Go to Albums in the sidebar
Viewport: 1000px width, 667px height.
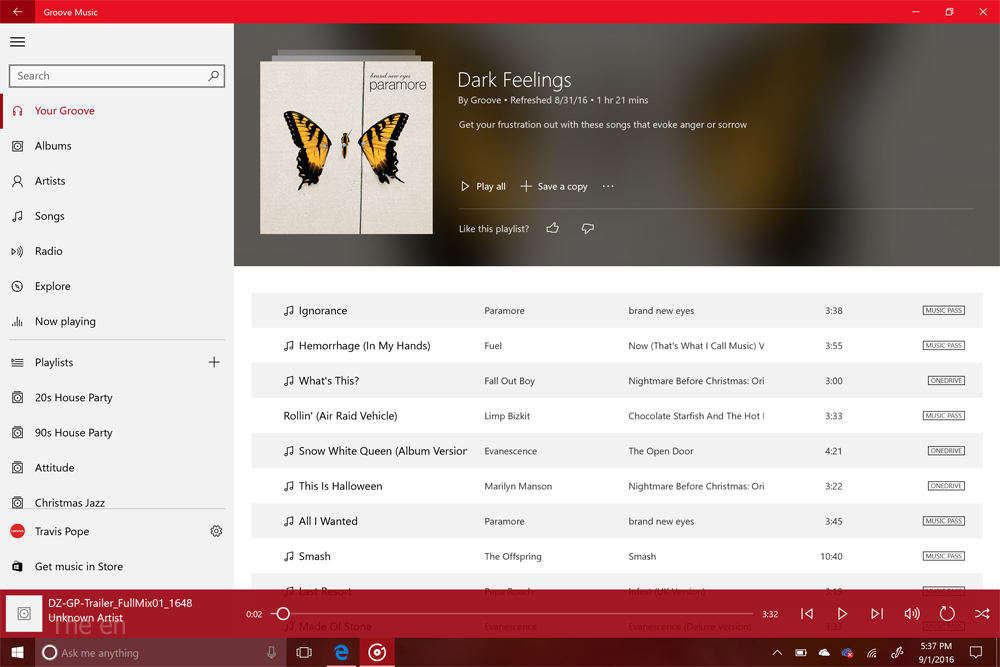pos(117,146)
